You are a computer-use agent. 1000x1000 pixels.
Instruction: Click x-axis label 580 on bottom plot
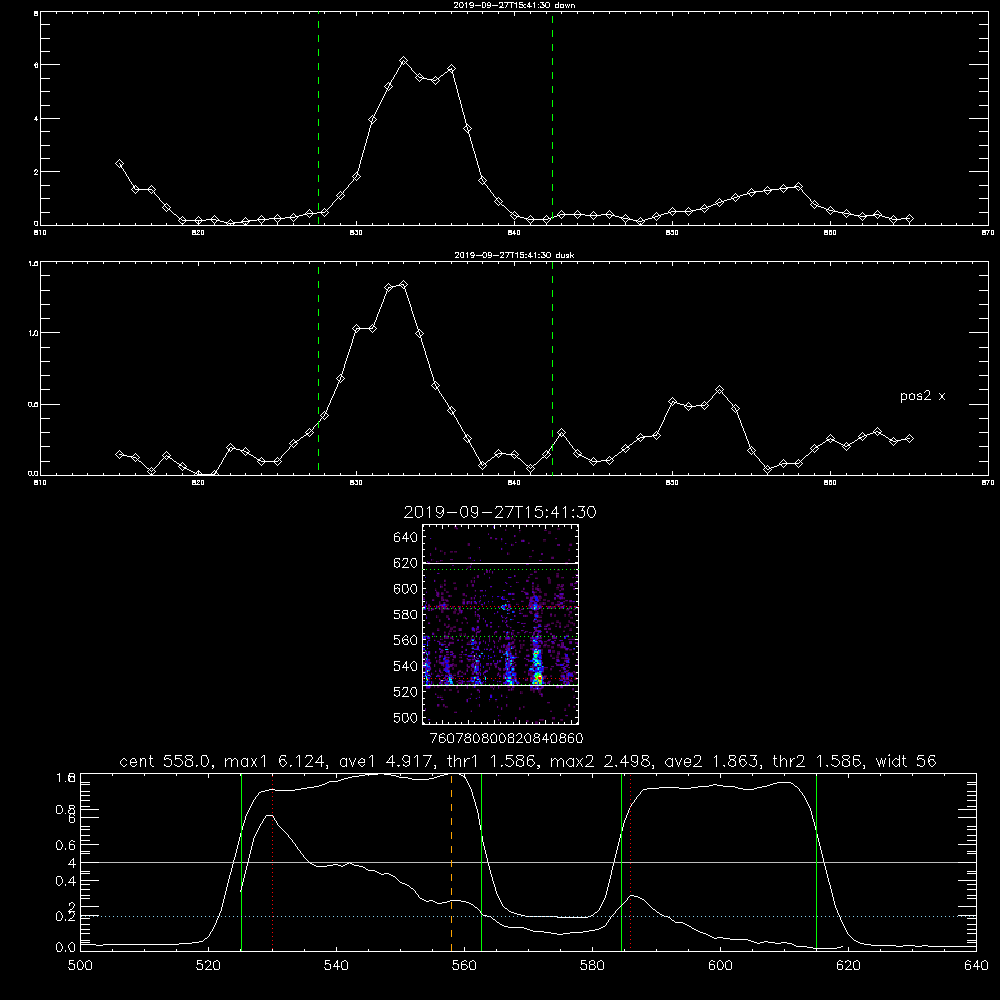[x=592, y=966]
